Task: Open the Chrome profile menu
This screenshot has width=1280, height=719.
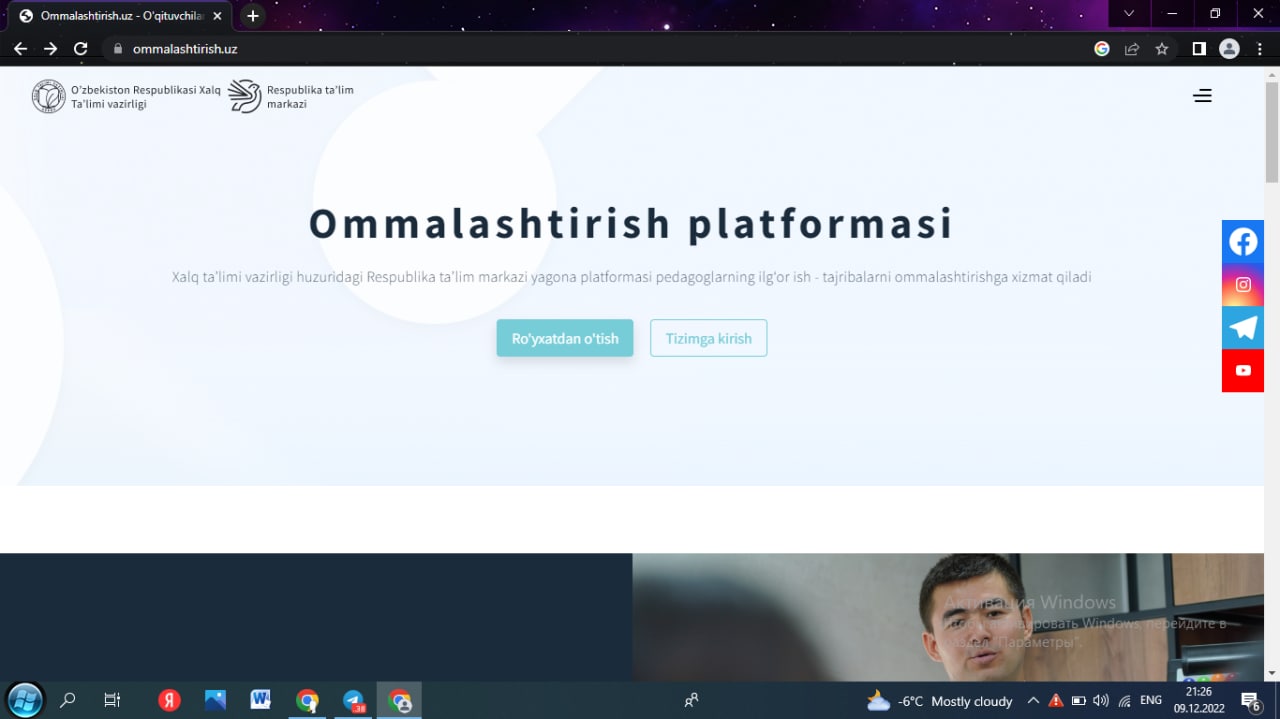Action: pyautogui.click(x=1228, y=48)
